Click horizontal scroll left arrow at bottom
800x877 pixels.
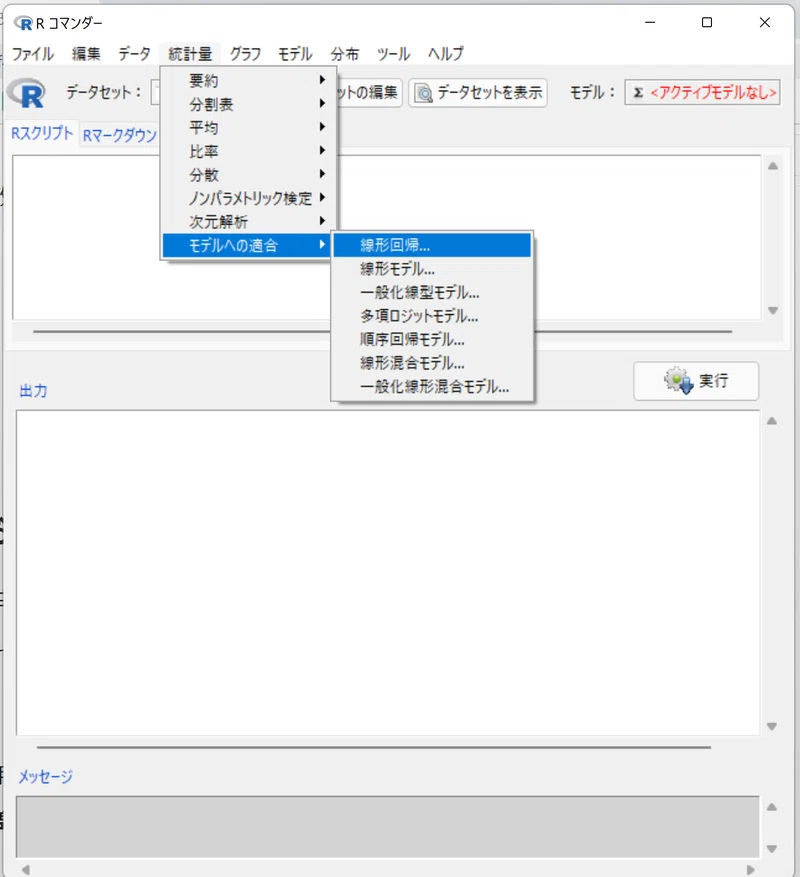click(26, 870)
